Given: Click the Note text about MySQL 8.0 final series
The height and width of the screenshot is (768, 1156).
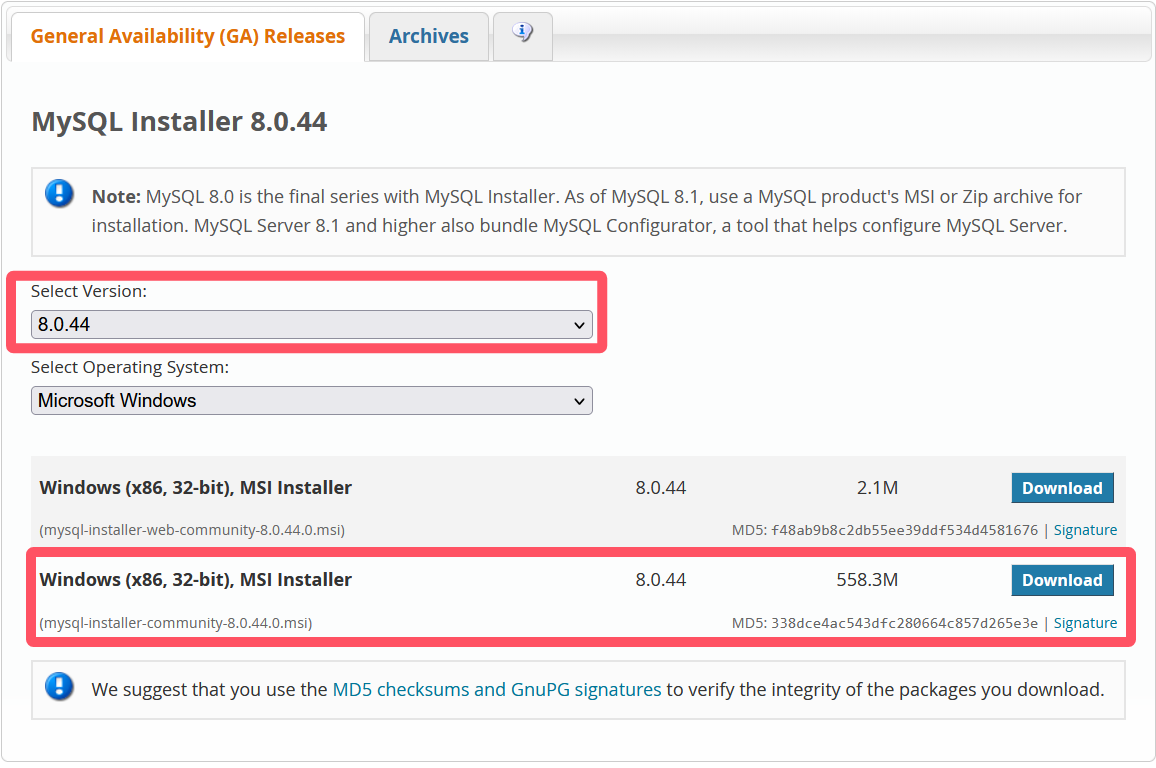Looking at the screenshot, I should [x=587, y=211].
